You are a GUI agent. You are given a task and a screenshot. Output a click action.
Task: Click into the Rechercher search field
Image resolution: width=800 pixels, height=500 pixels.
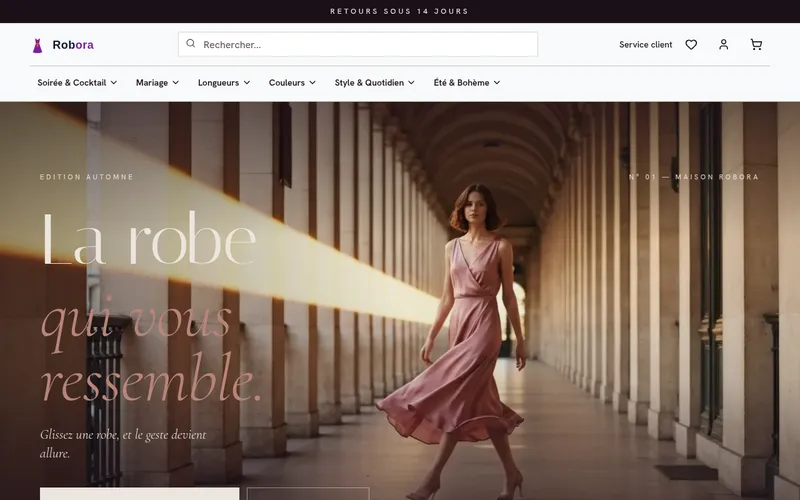point(358,44)
